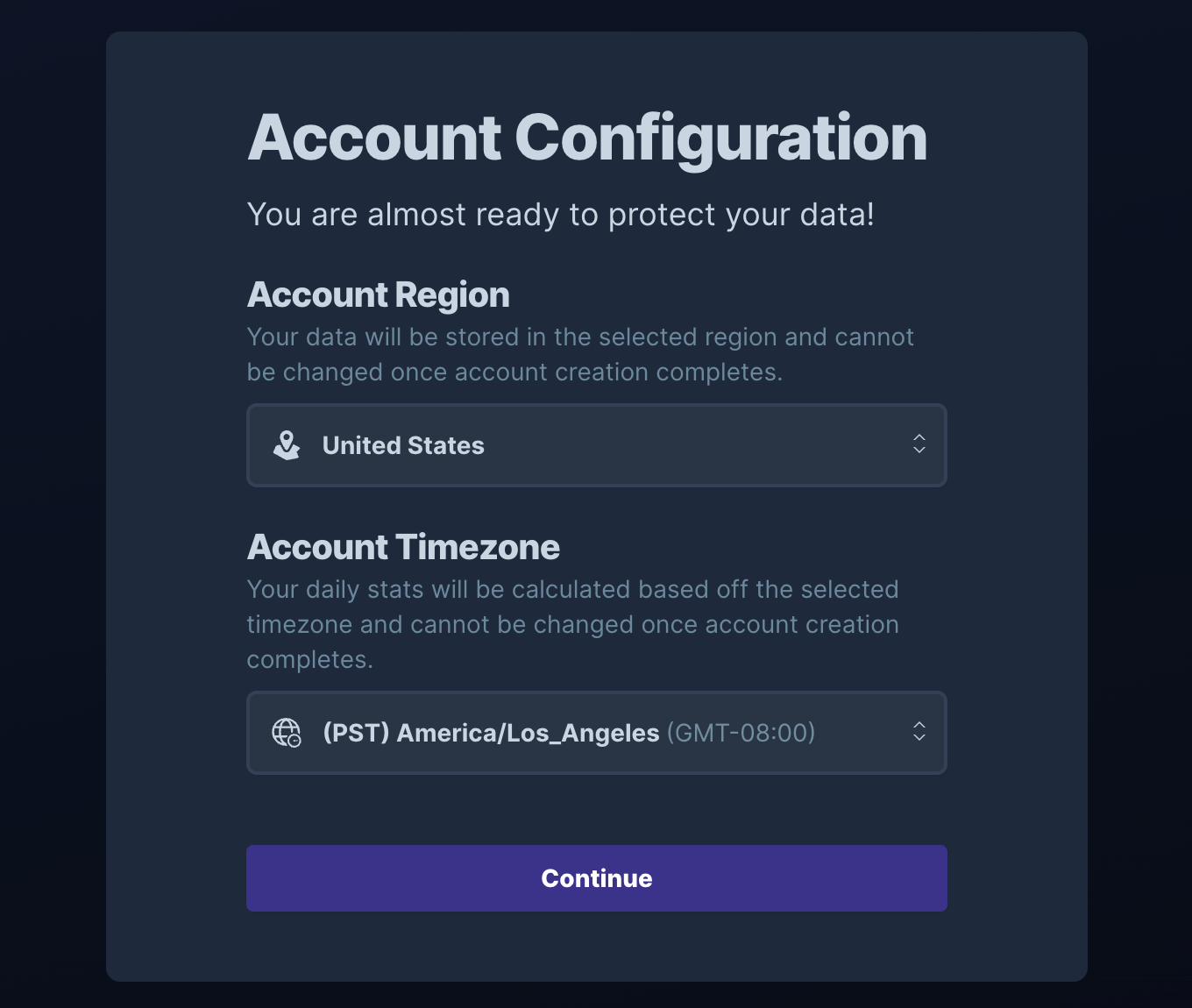Click the lower arrow of the timezone chevron

tap(919, 738)
